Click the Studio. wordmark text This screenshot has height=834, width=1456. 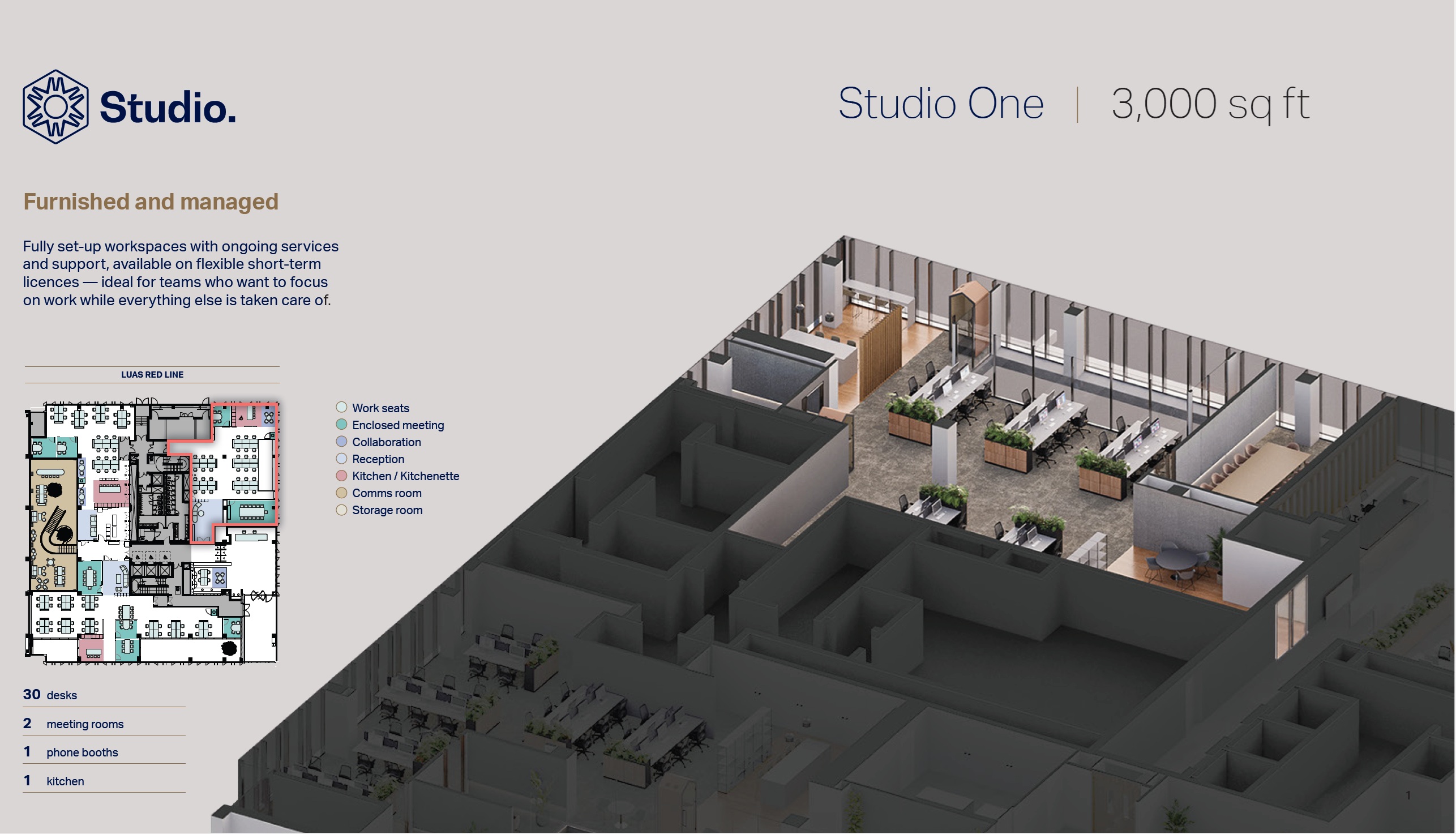tap(167, 107)
